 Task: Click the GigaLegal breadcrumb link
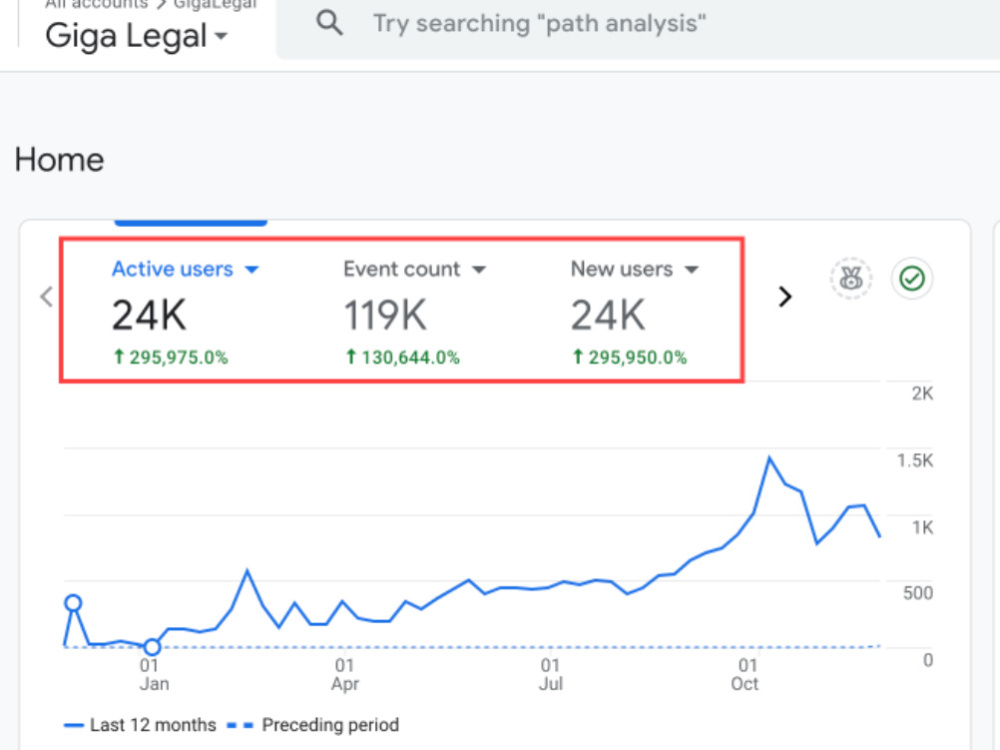pos(215,4)
